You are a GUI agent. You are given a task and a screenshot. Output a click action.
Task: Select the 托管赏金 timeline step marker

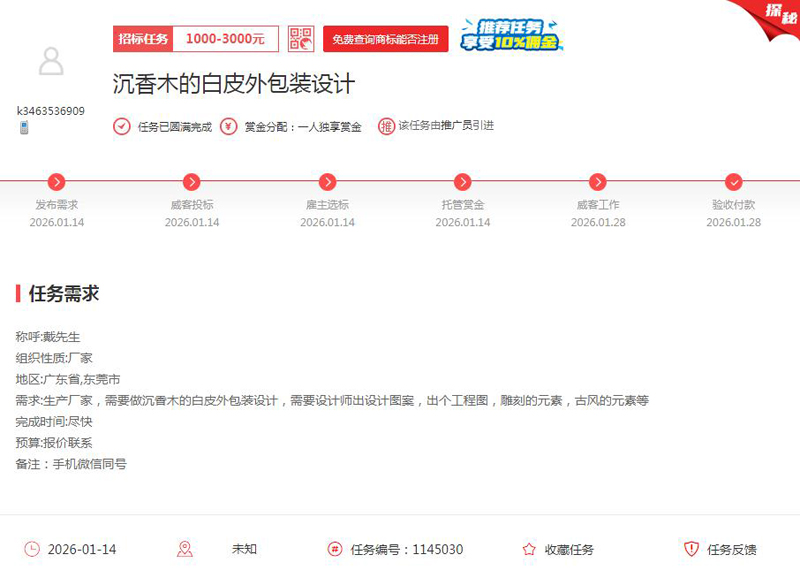(463, 182)
